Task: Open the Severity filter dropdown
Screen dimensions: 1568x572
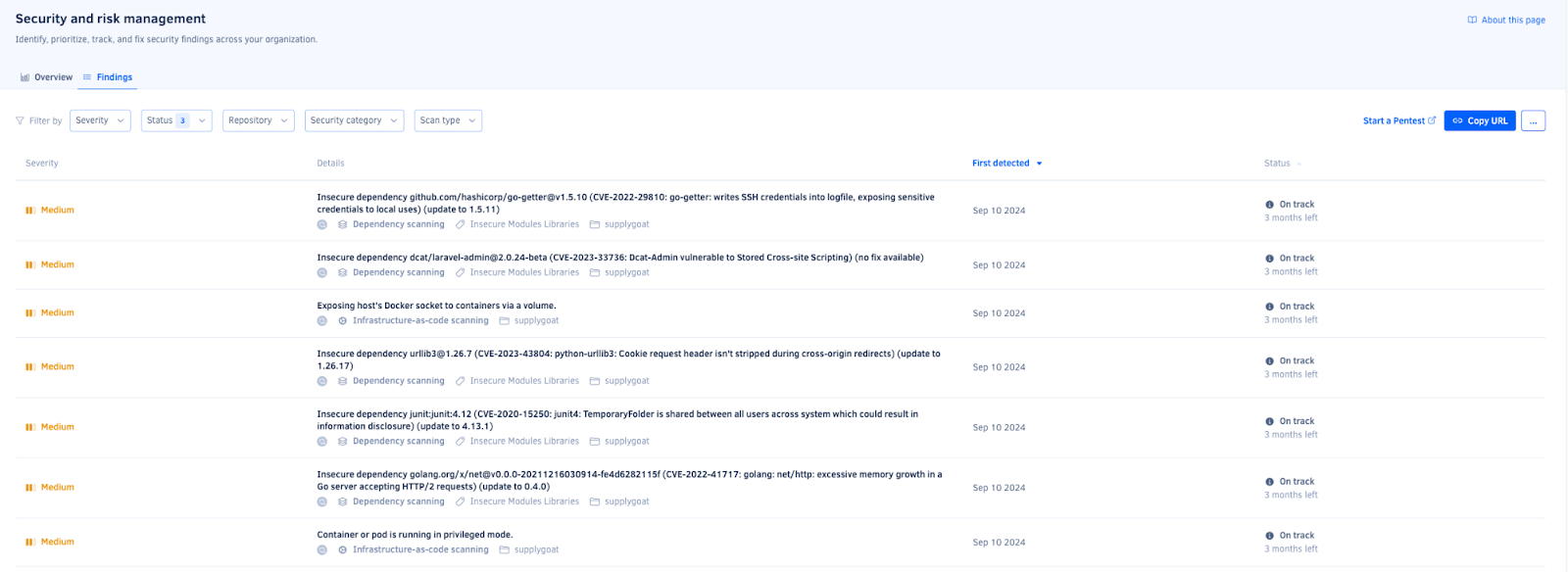Action: 100,120
